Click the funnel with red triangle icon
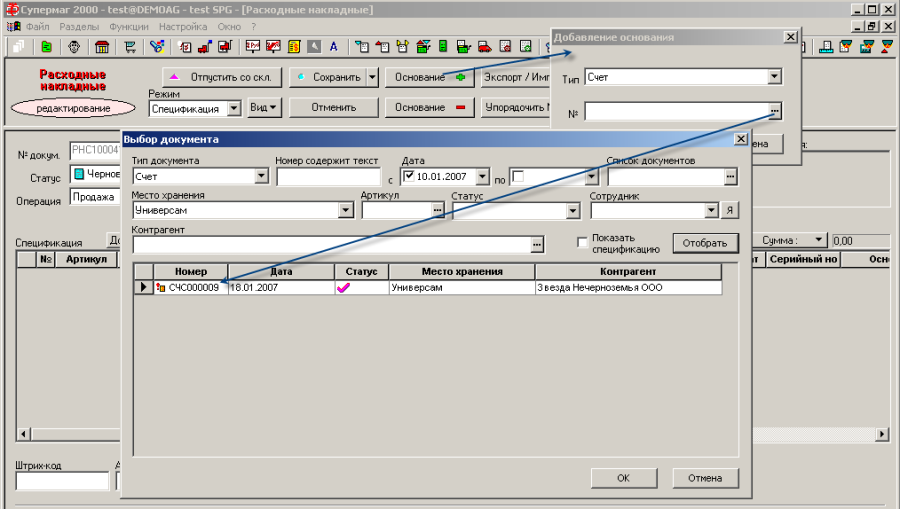 pos(887,46)
